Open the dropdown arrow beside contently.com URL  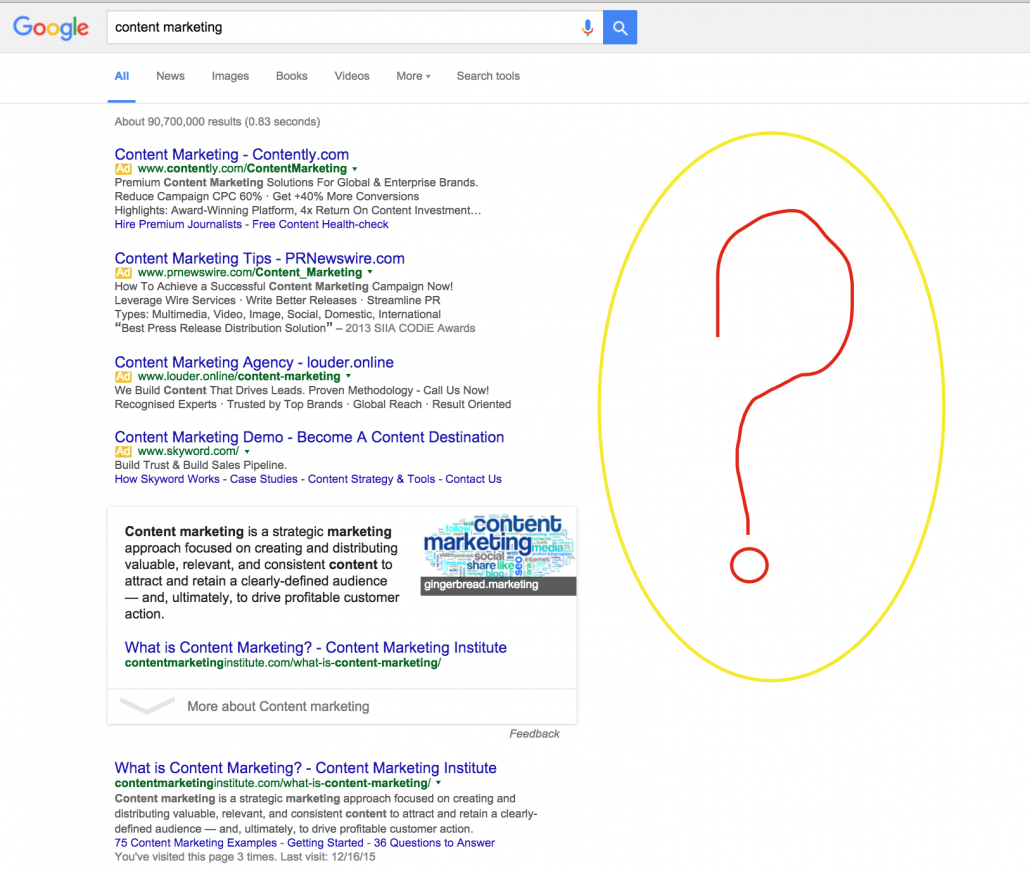tap(355, 168)
